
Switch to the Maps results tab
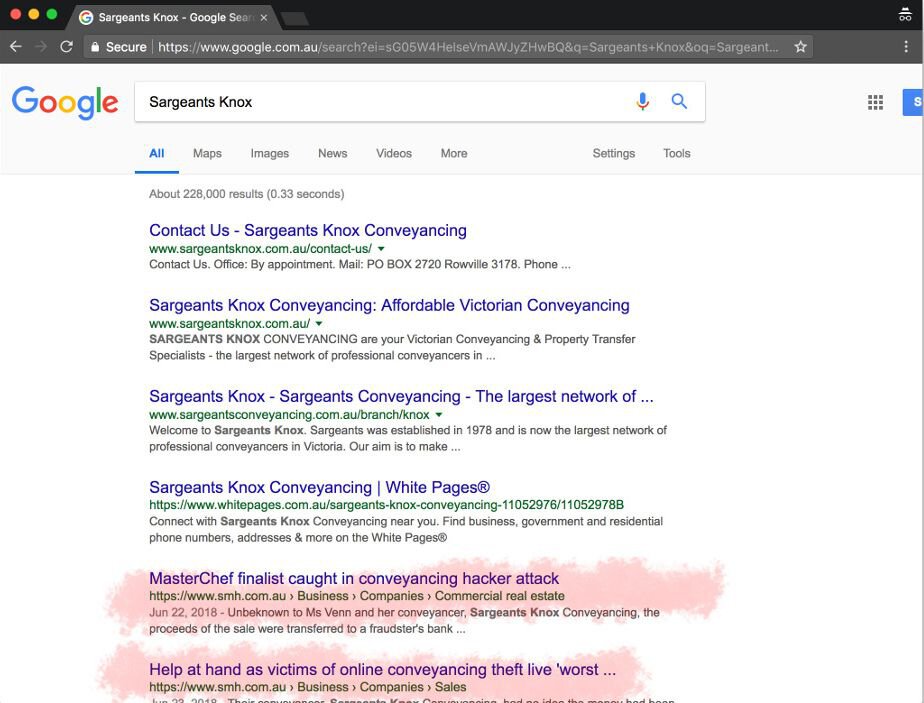207,153
